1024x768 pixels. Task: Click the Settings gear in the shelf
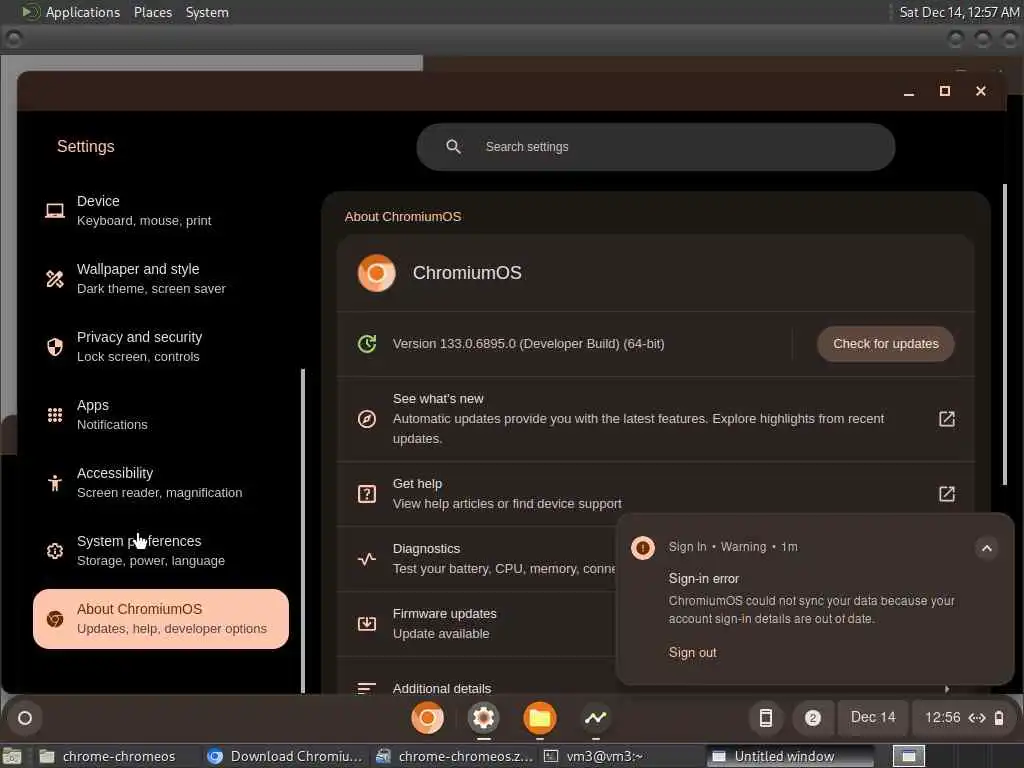[x=483, y=718]
